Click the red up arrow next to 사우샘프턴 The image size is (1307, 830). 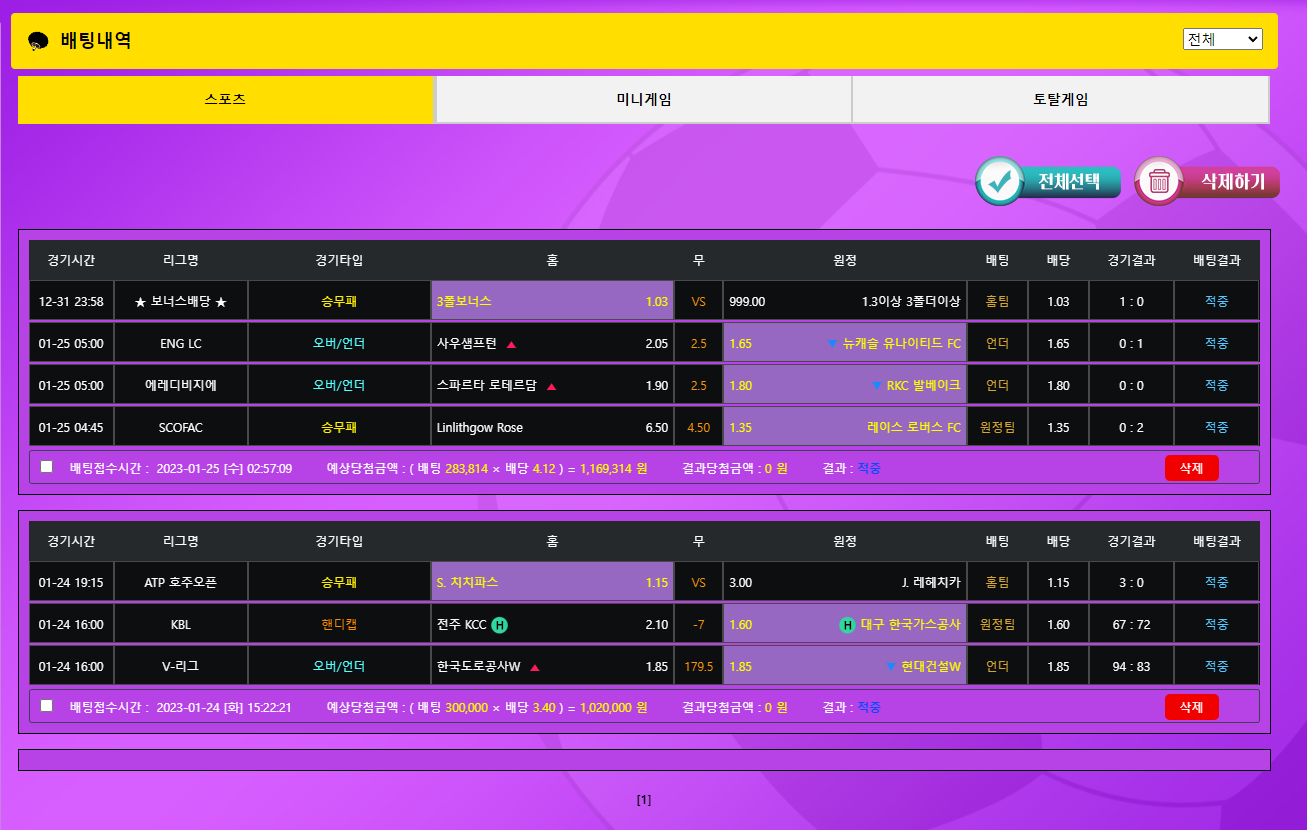pos(511,344)
